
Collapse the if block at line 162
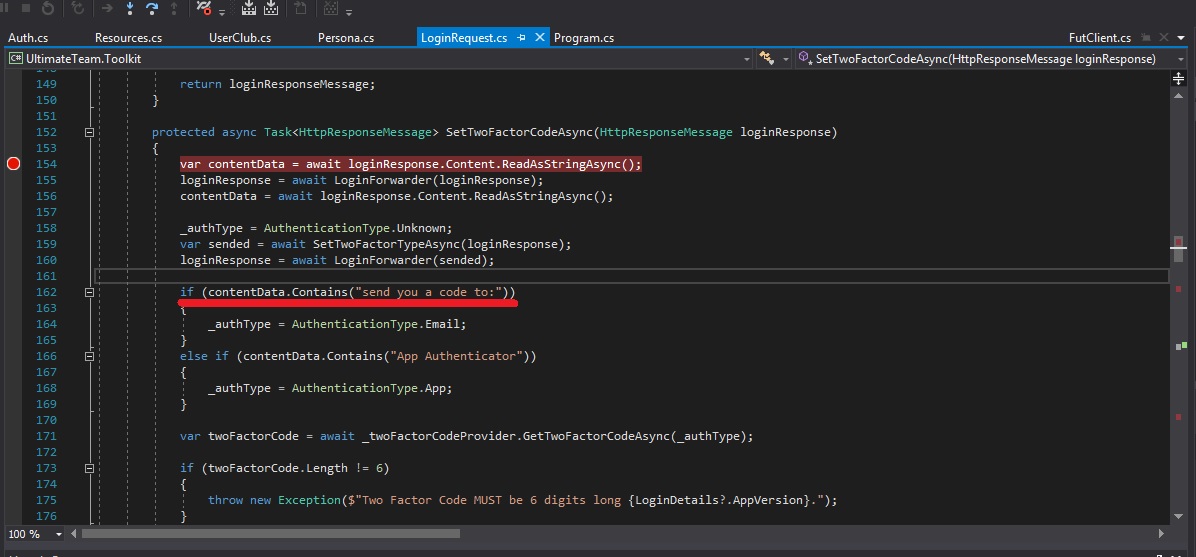pos(89,292)
